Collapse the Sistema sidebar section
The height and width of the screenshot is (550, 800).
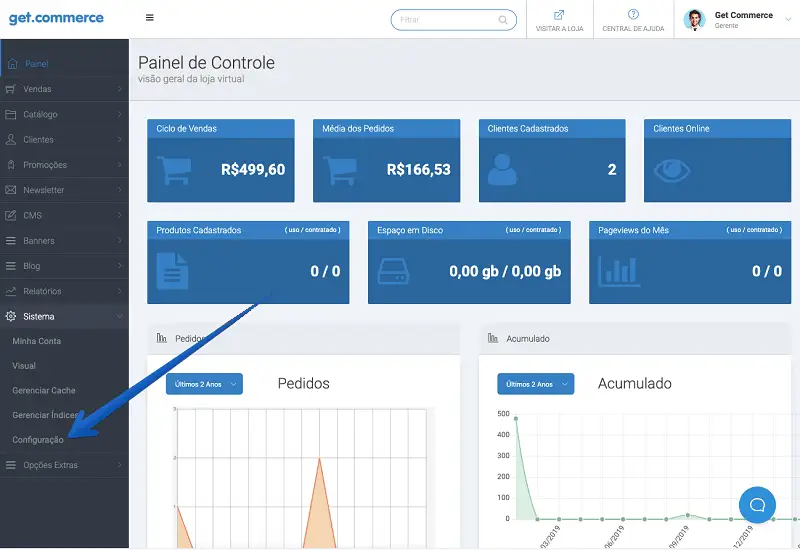(64, 316)
